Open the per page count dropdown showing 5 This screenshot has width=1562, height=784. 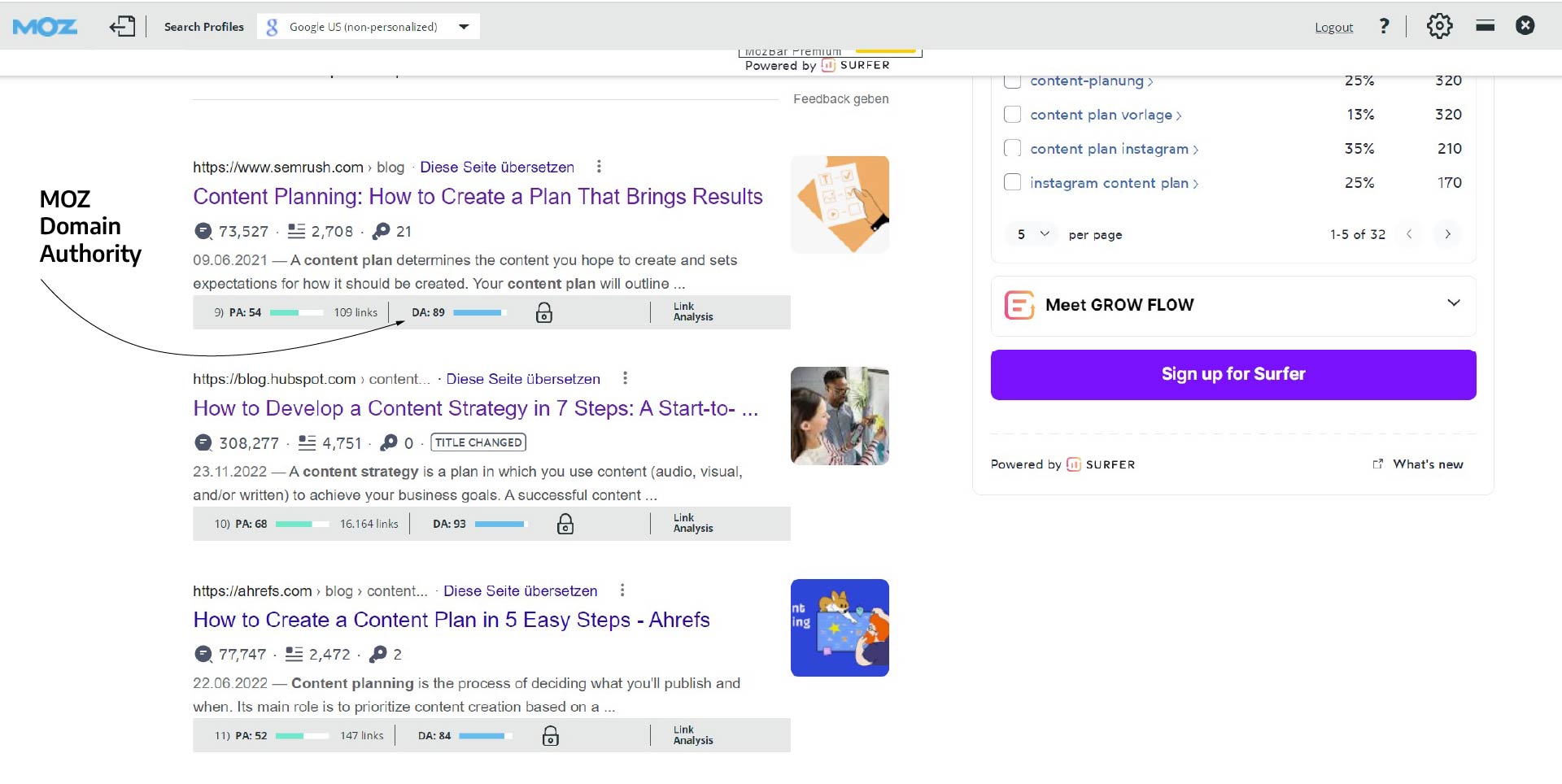(x=1032, y=234)
